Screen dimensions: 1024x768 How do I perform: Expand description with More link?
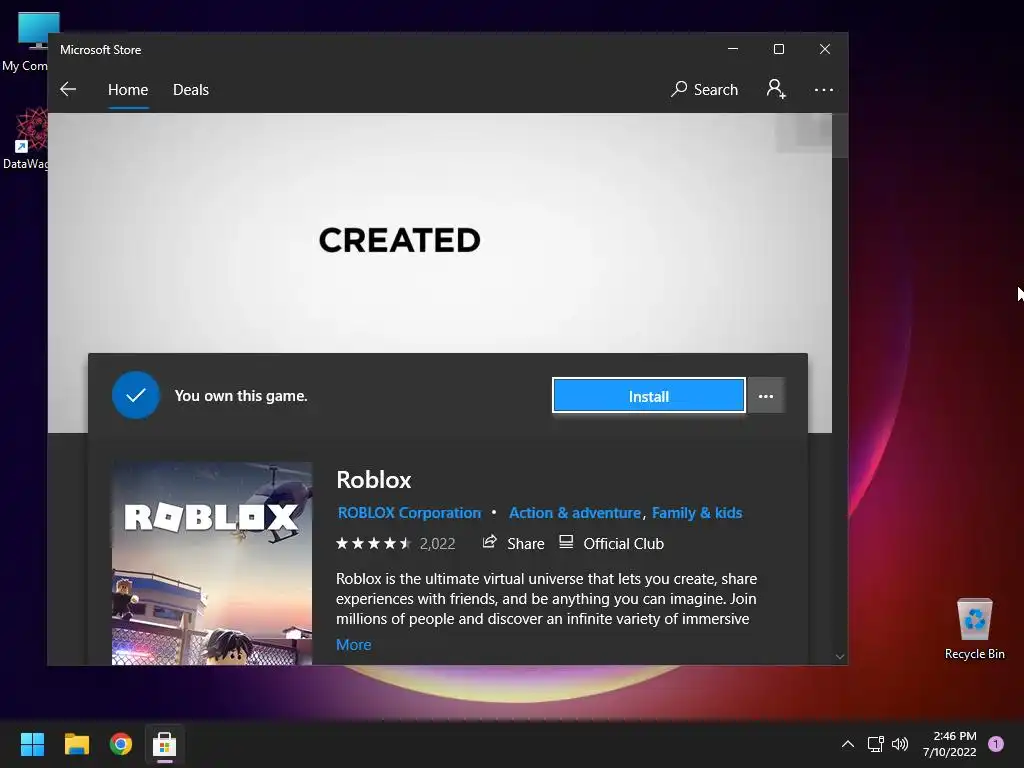353,645
